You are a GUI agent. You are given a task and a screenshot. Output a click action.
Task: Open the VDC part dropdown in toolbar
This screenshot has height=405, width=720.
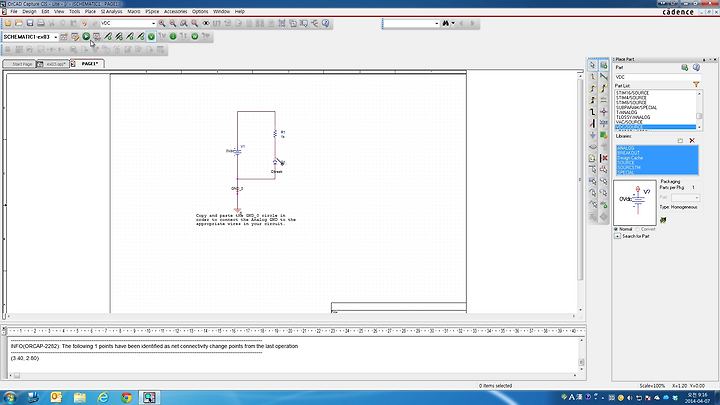pyautogui.click(x=153, y=23)
